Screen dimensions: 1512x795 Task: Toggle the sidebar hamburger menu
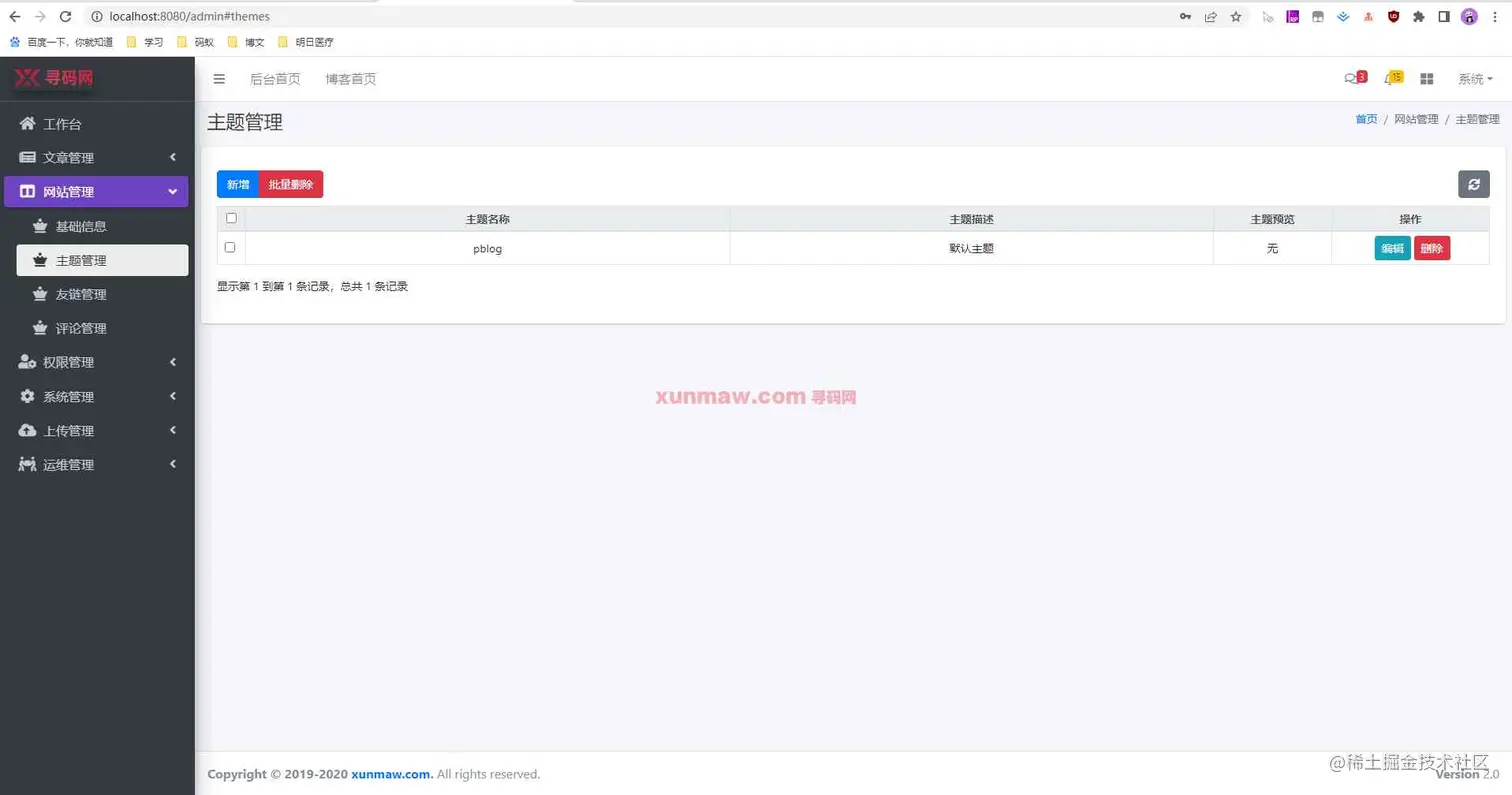[219, 79]
